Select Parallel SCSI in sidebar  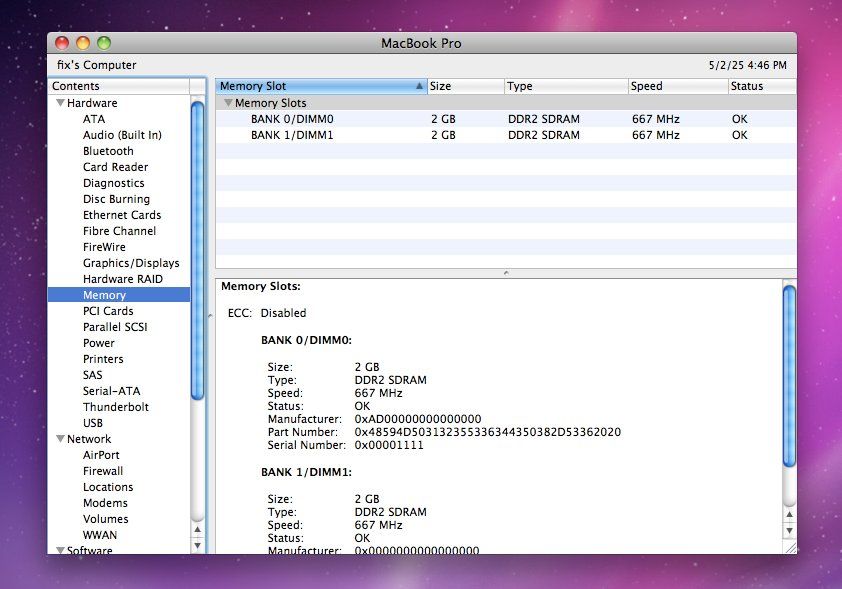pyautogui.click(x=115, y=327)
